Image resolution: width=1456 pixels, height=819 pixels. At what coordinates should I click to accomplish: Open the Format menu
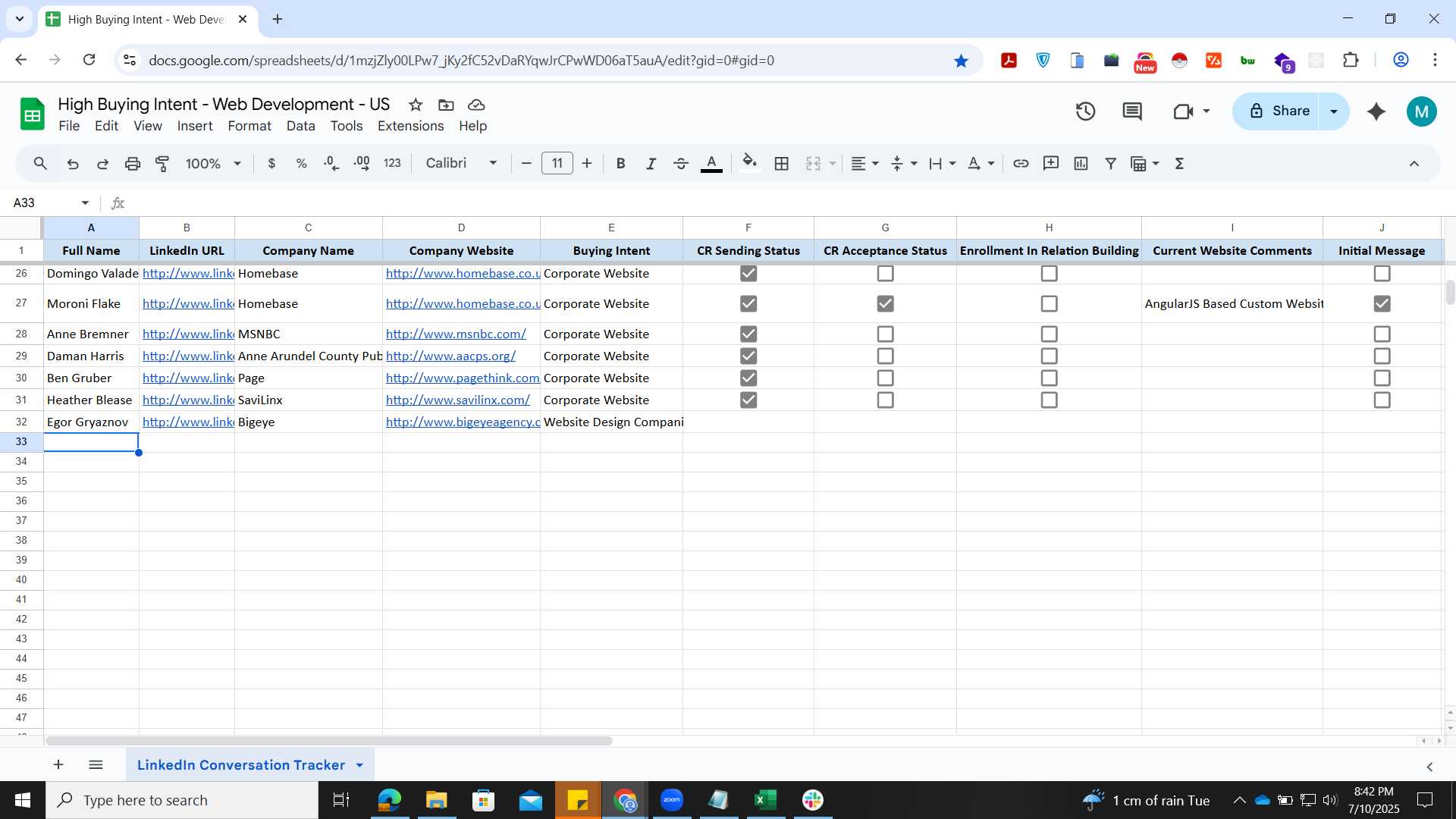[x=249, y=126]
